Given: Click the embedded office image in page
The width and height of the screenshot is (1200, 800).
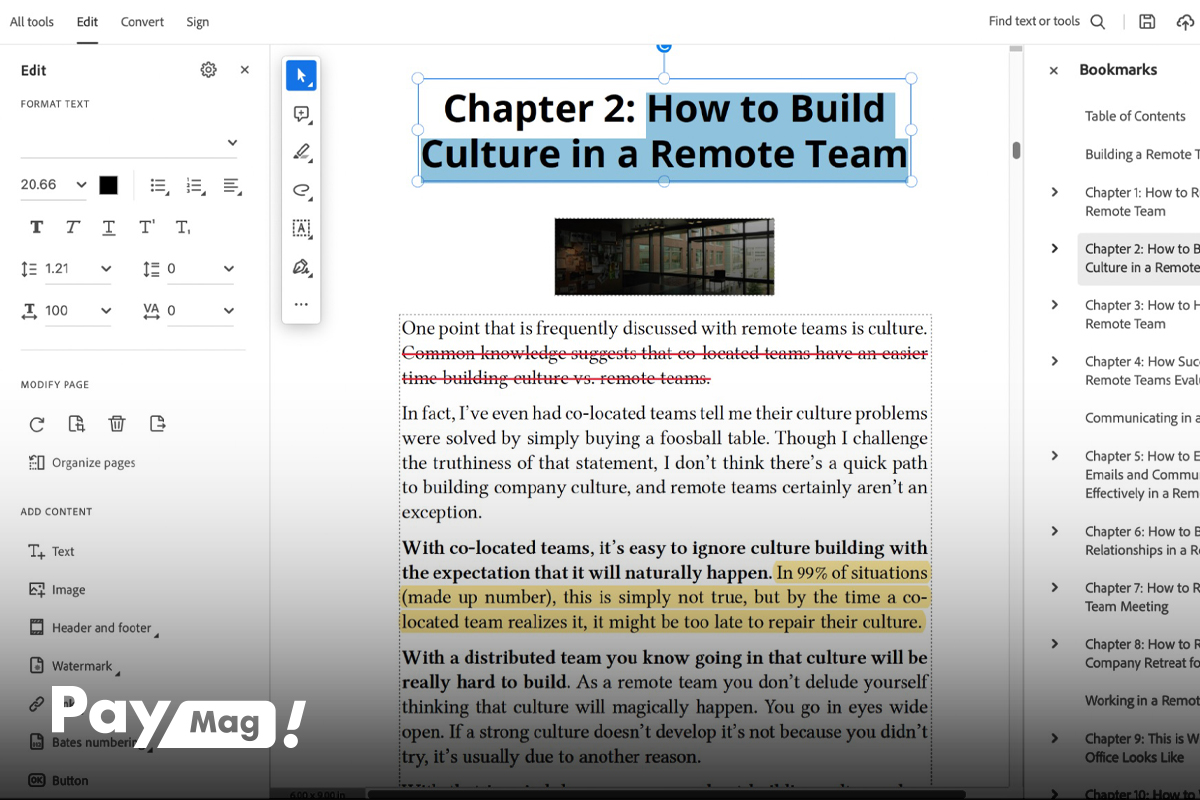Looking at the screenshot, I should point(664,256).
